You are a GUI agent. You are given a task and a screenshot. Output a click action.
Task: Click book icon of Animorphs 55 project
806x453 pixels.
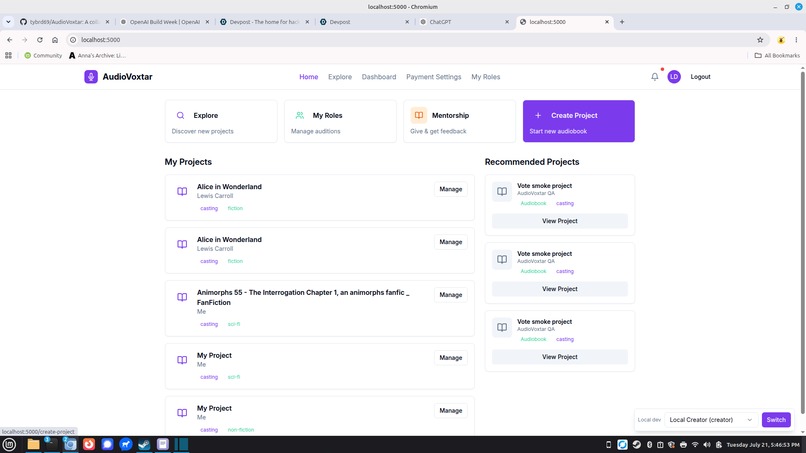(x=182, y=297)
